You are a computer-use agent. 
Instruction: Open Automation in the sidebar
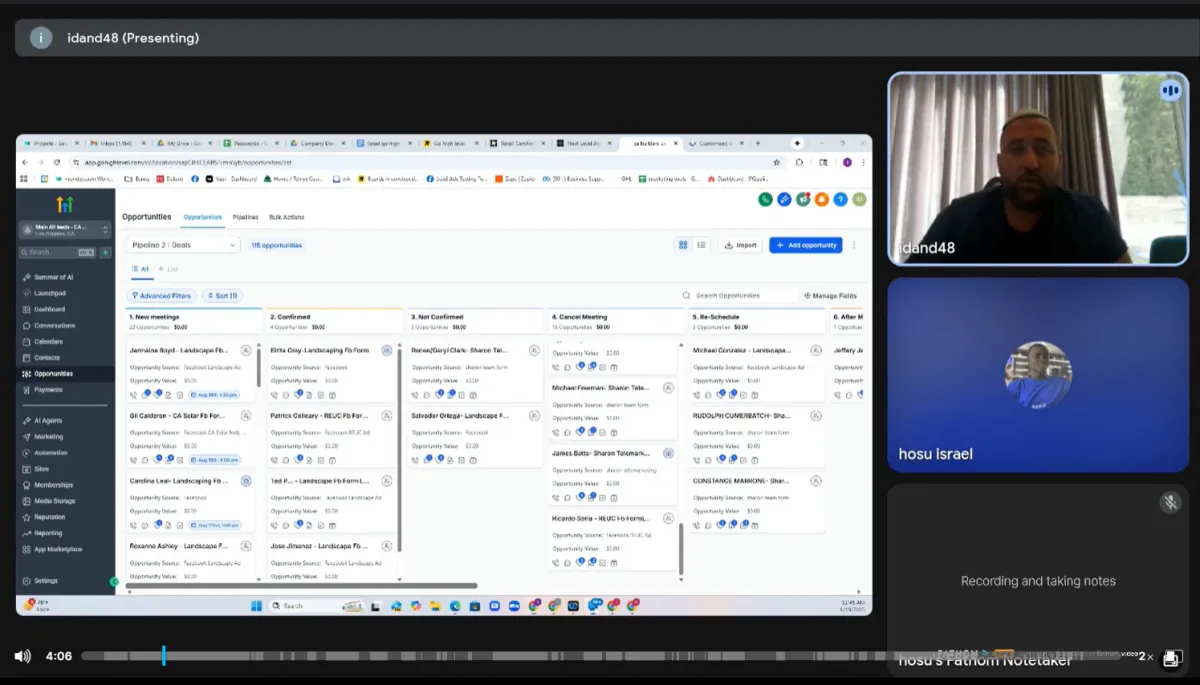point(50,453)
